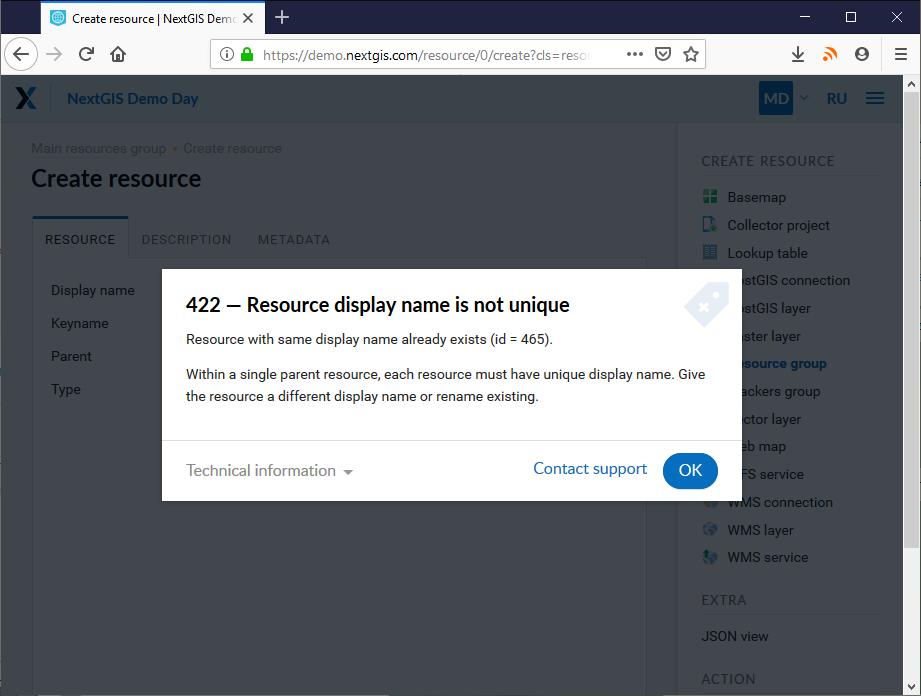This screenshot has height=696, width=921.
Task: Click the NextGIS X logo
Action: click(x=26, y=98)
